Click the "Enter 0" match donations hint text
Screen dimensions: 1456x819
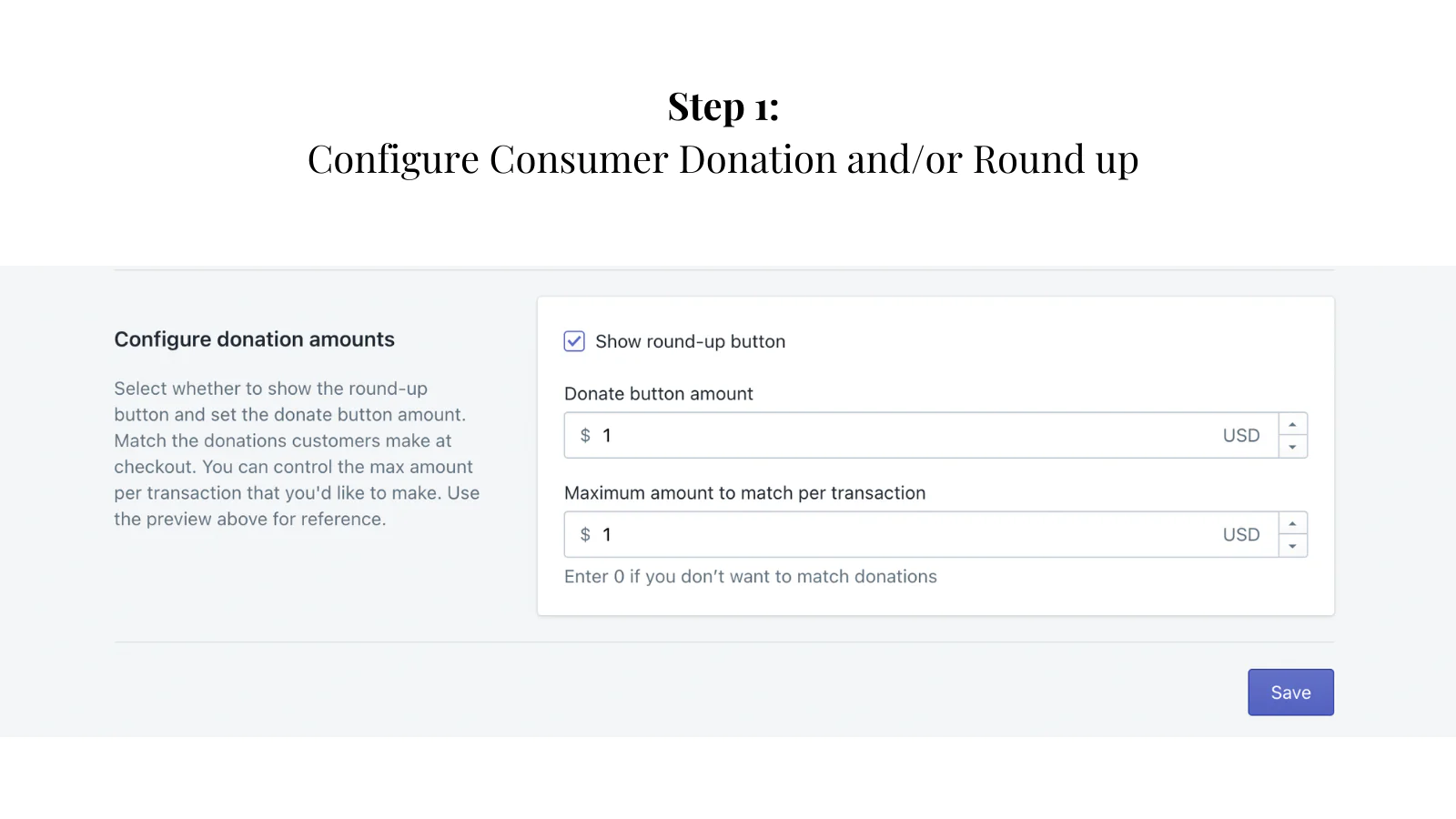751,577
